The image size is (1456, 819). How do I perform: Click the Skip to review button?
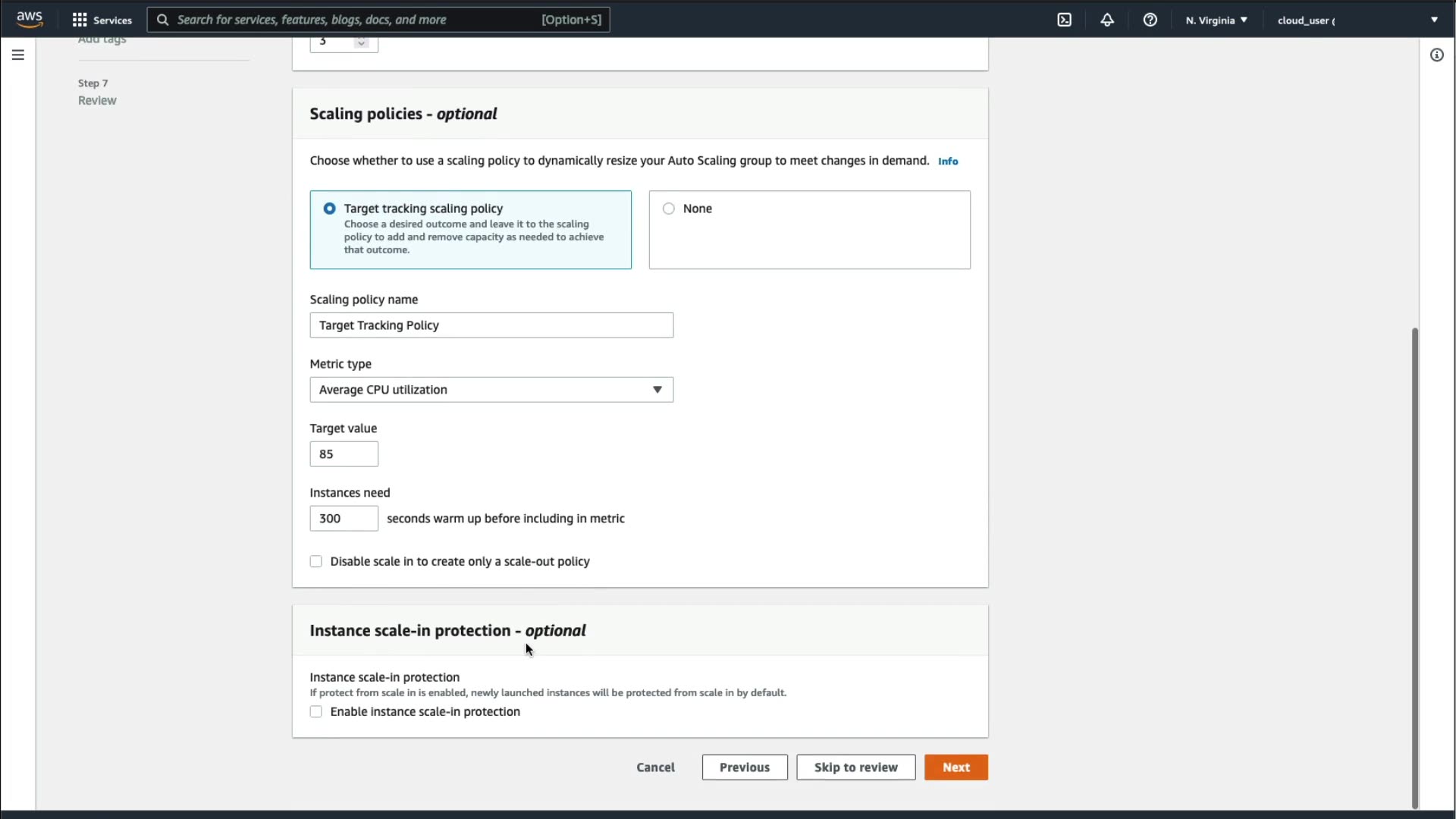click(855, 767)
